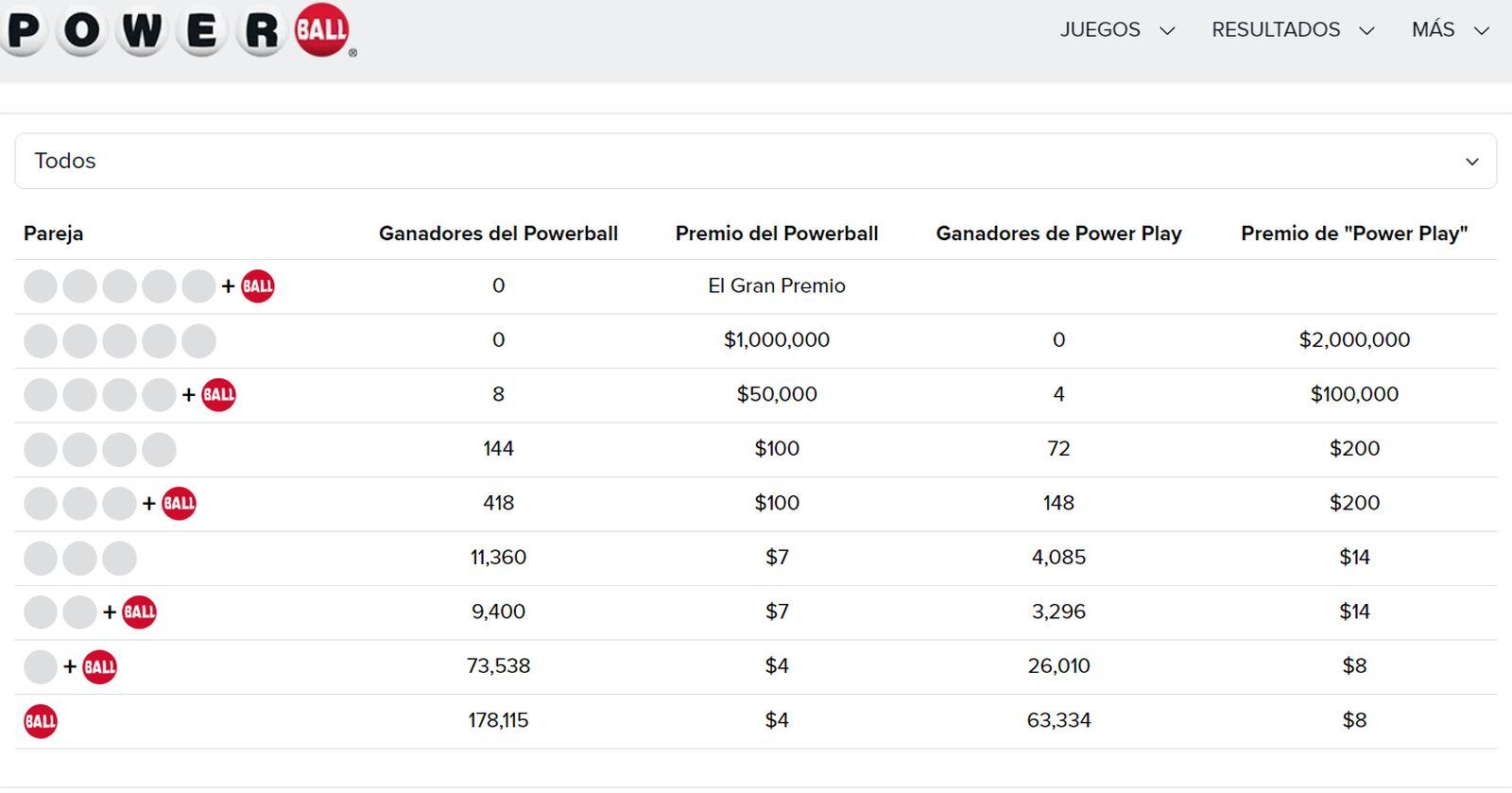Expand the JUEGOS dropdown chevron
Viewport: 1512px width, 793px height.
click(x=1168, y=29)
